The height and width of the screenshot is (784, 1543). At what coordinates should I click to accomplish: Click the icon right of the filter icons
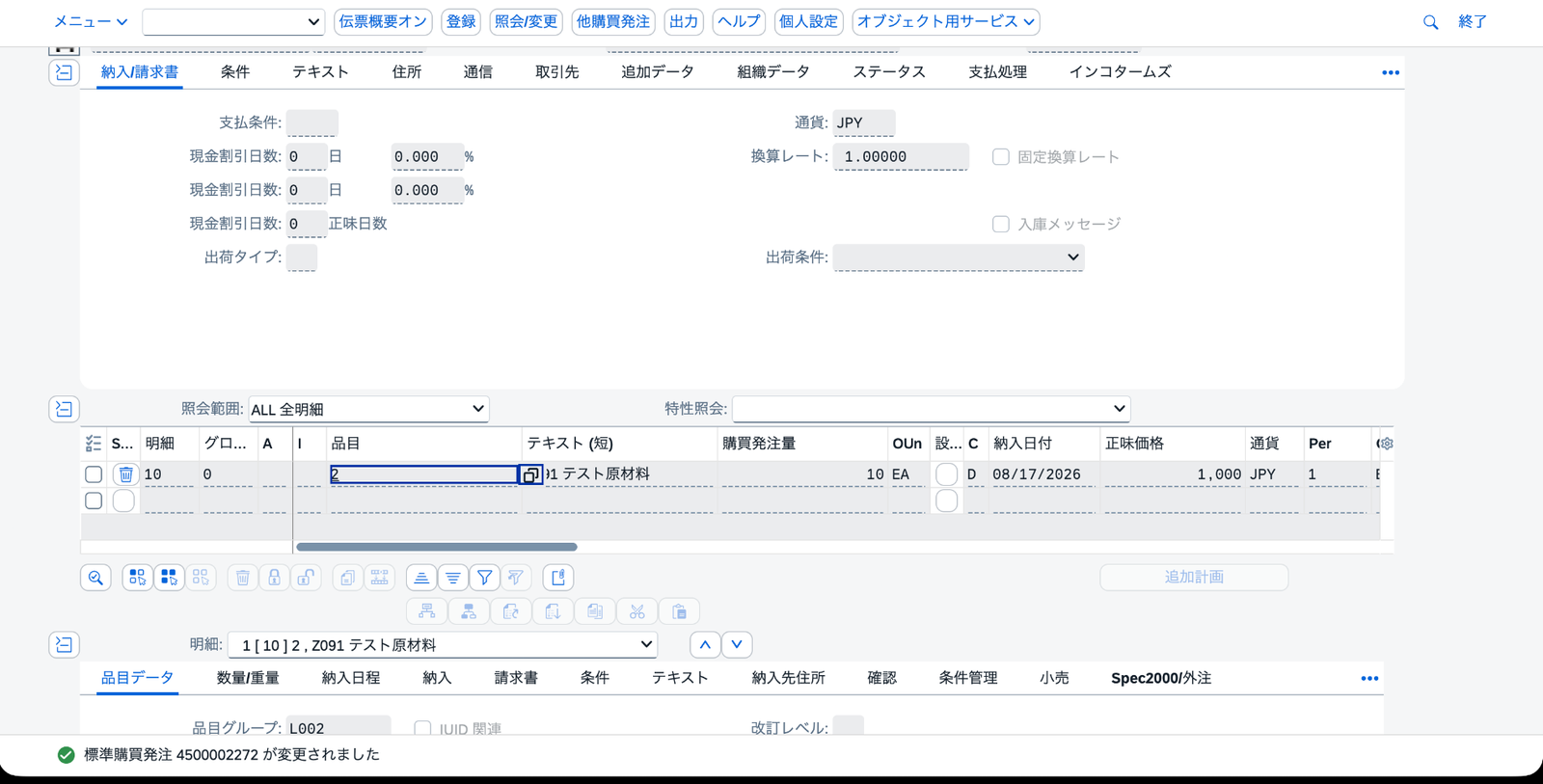tap(558, 578)
